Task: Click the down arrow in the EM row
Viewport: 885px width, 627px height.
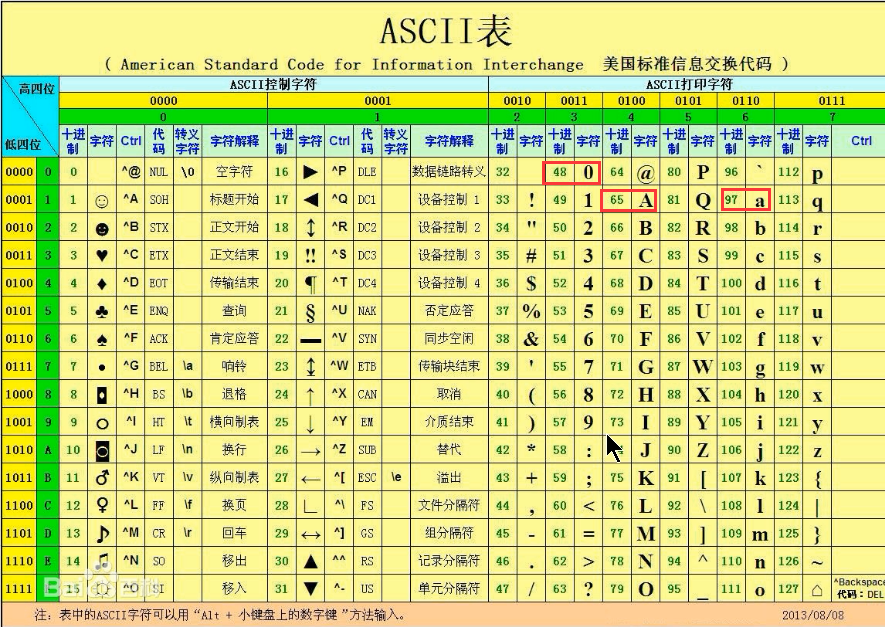Action: tap(310, 423)
